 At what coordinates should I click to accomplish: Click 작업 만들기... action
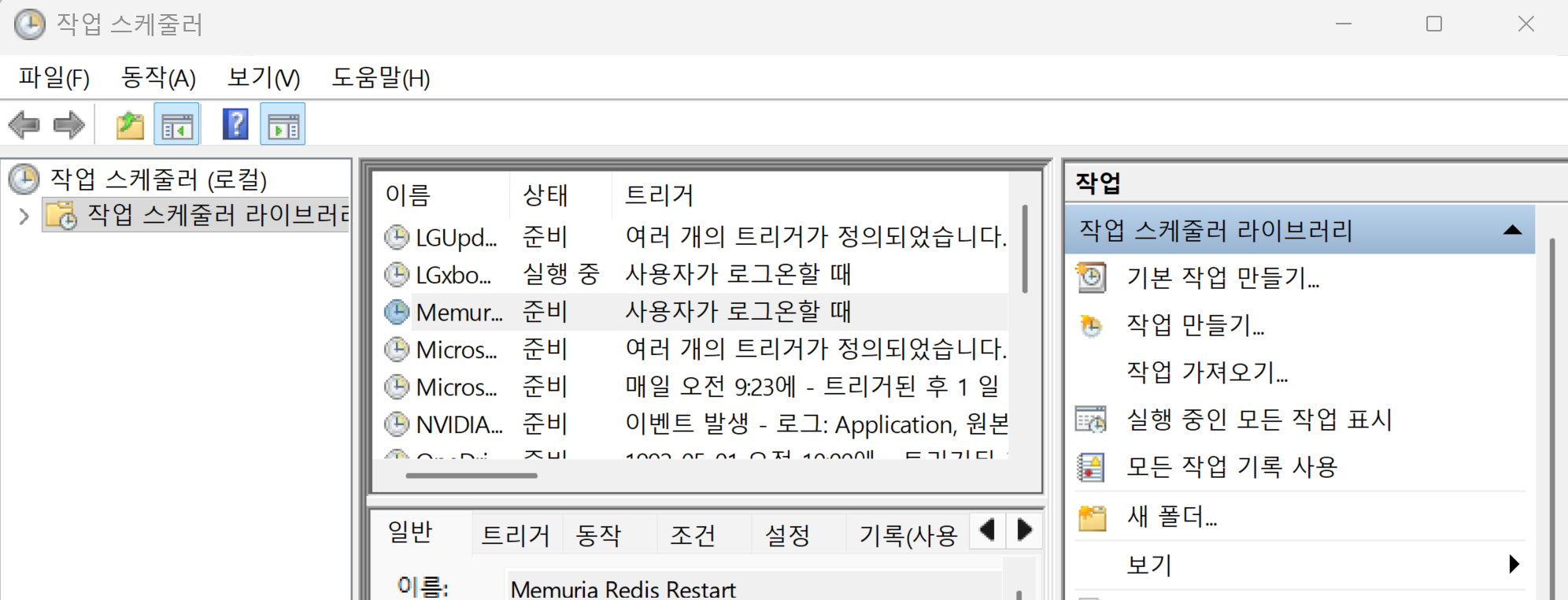tap(1196, 325)
